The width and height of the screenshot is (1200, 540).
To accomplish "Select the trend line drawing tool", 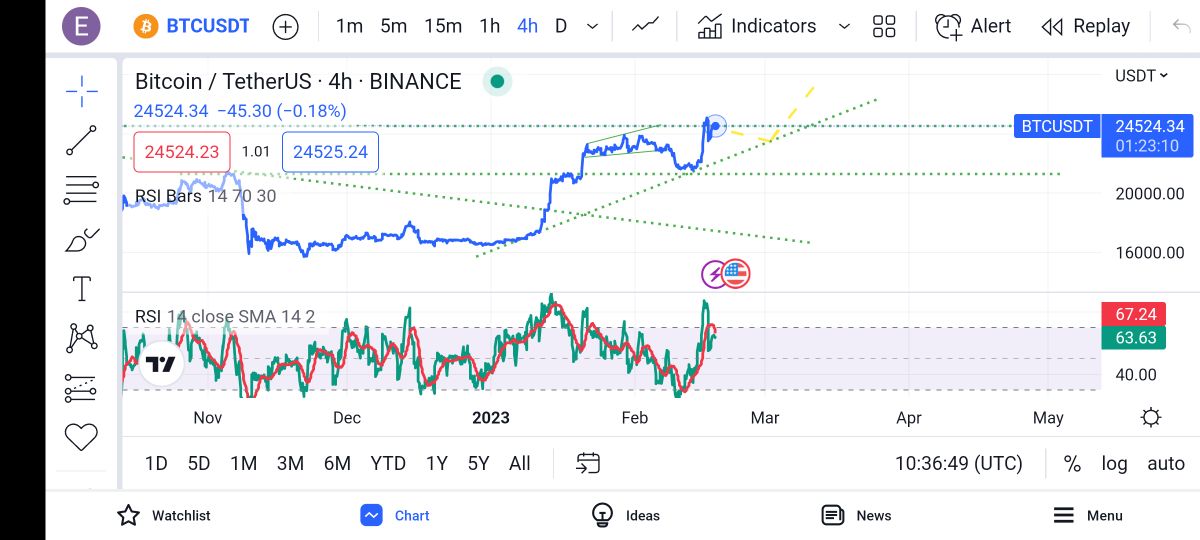I will pyautogui.click(x=81, y=141).
